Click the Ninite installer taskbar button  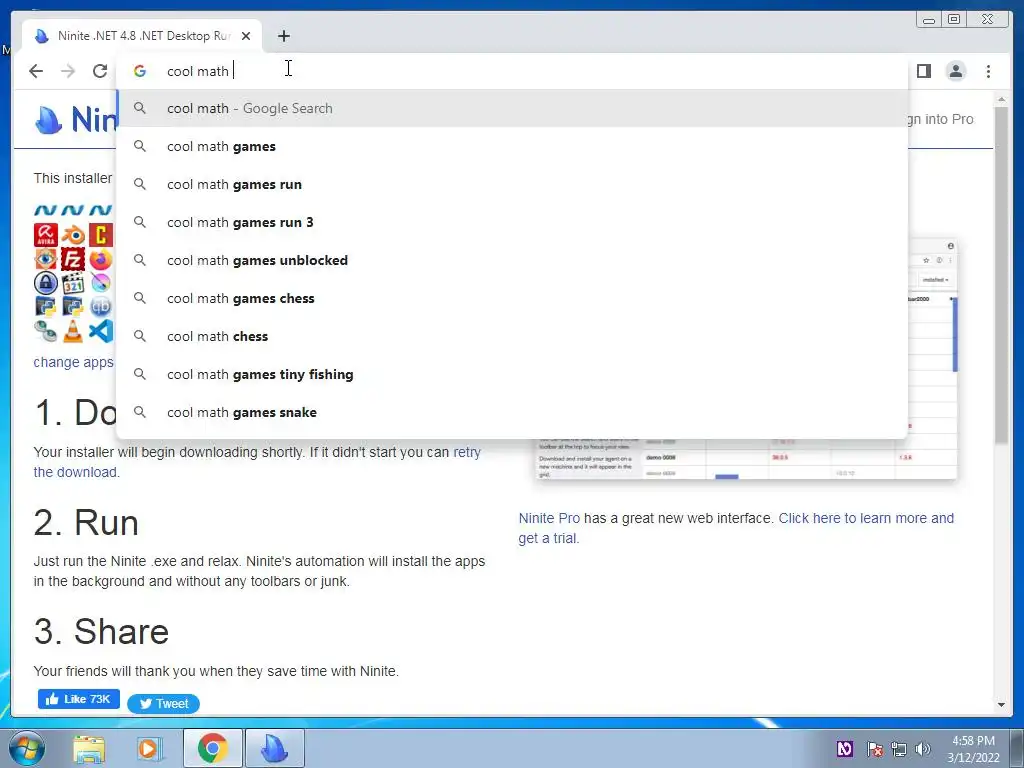tap(274, 749)
